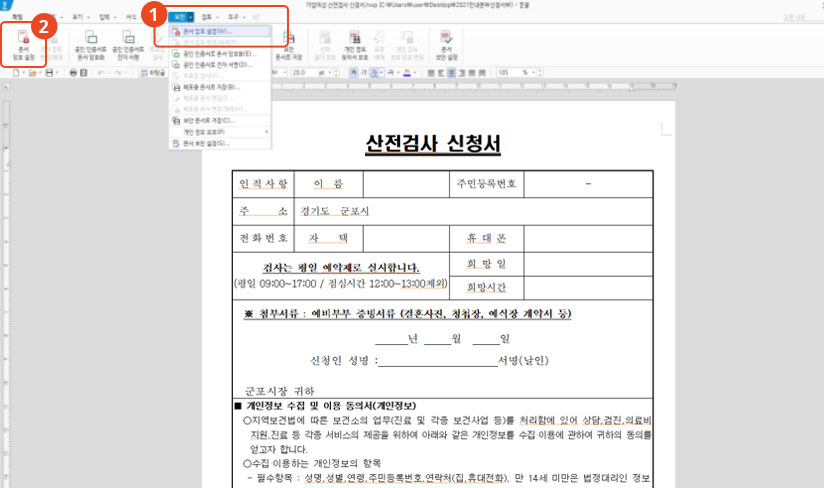Click the strikethrough text icon
The height and width of the screenshot is (488, 824).
(x=390, y=72)
